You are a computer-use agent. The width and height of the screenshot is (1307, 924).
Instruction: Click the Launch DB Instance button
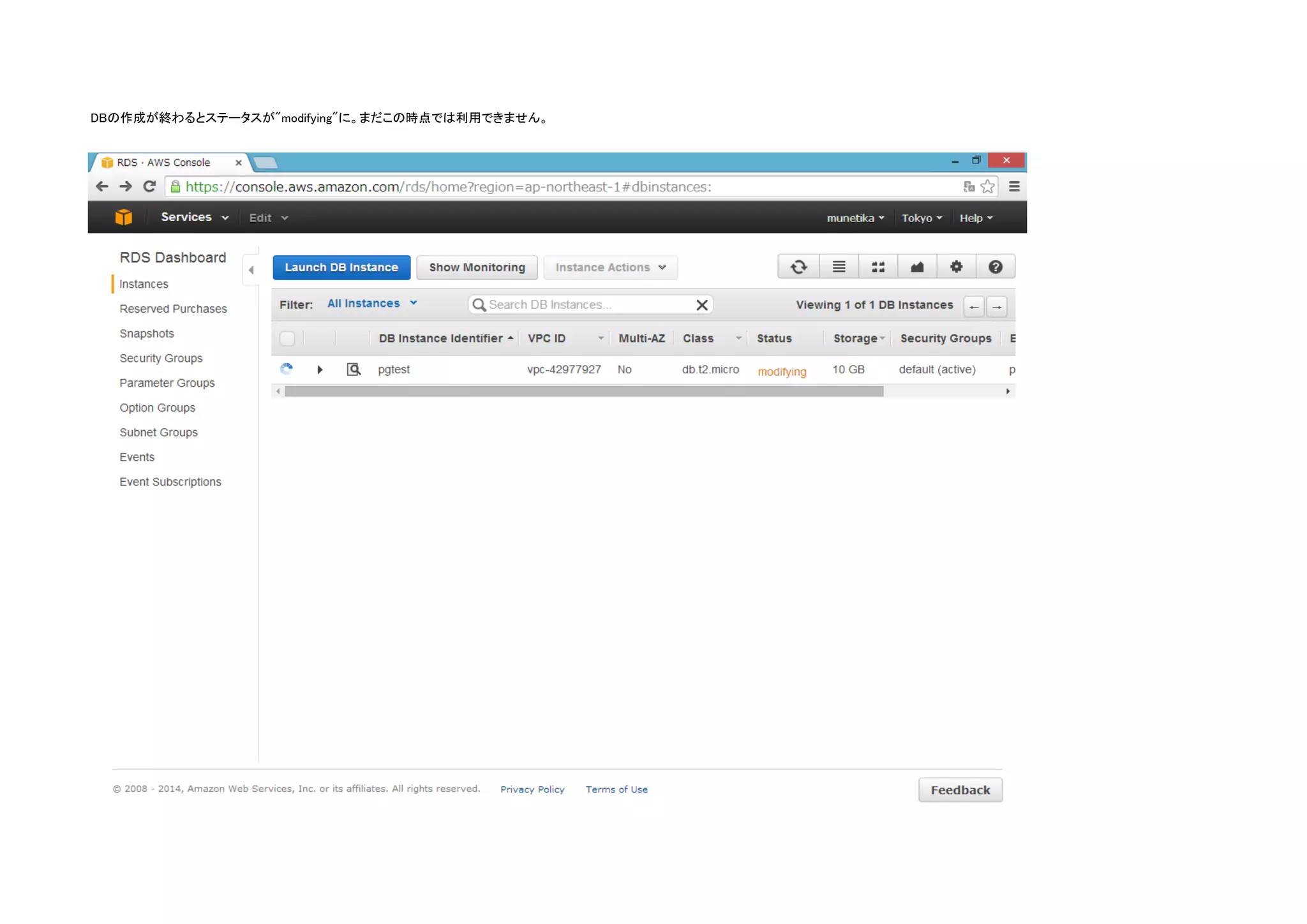(341, 267)
